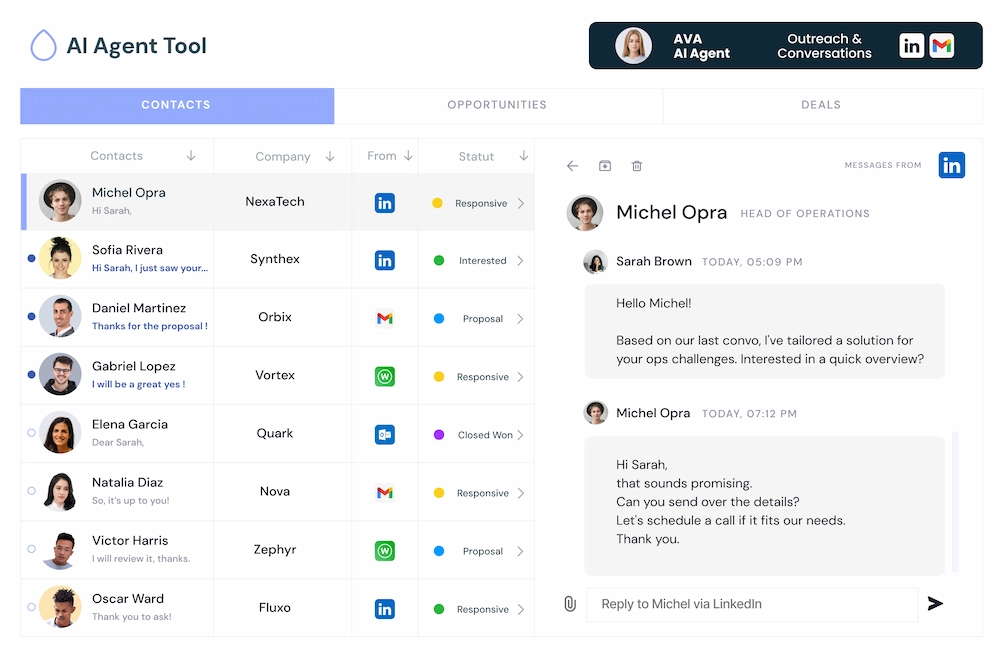The width and height of the screenshot is (1000, 670).
Task: Toggle unread dot for Gabriel Lopez
Action: 31,374
